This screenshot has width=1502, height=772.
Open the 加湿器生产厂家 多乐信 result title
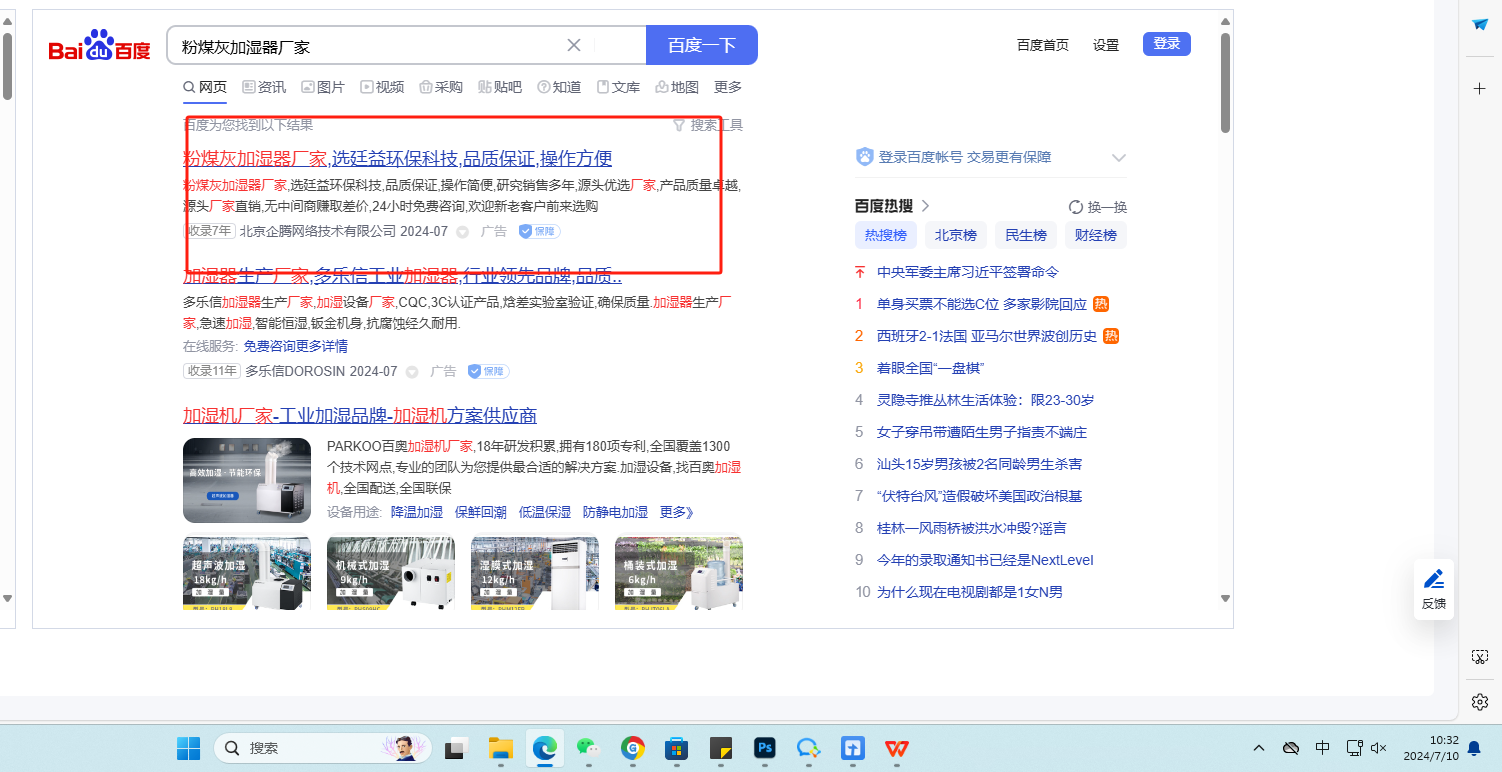pyautogui.click(x=402, y=276)
